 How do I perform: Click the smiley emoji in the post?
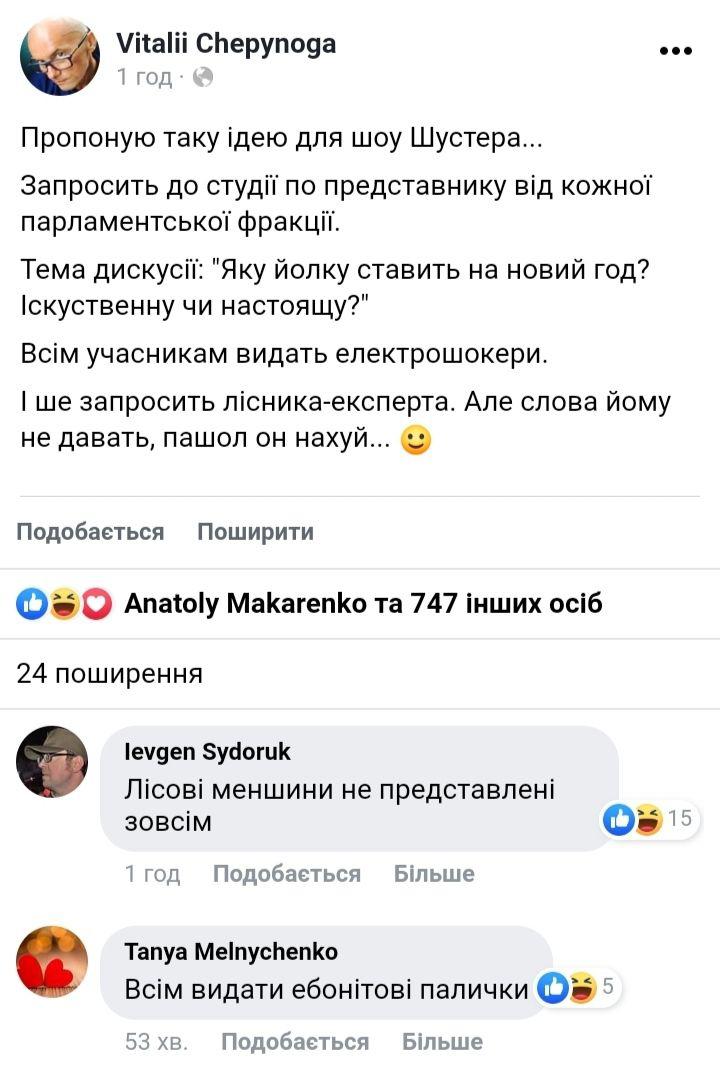pyautogui.click(x=415, y=440)
